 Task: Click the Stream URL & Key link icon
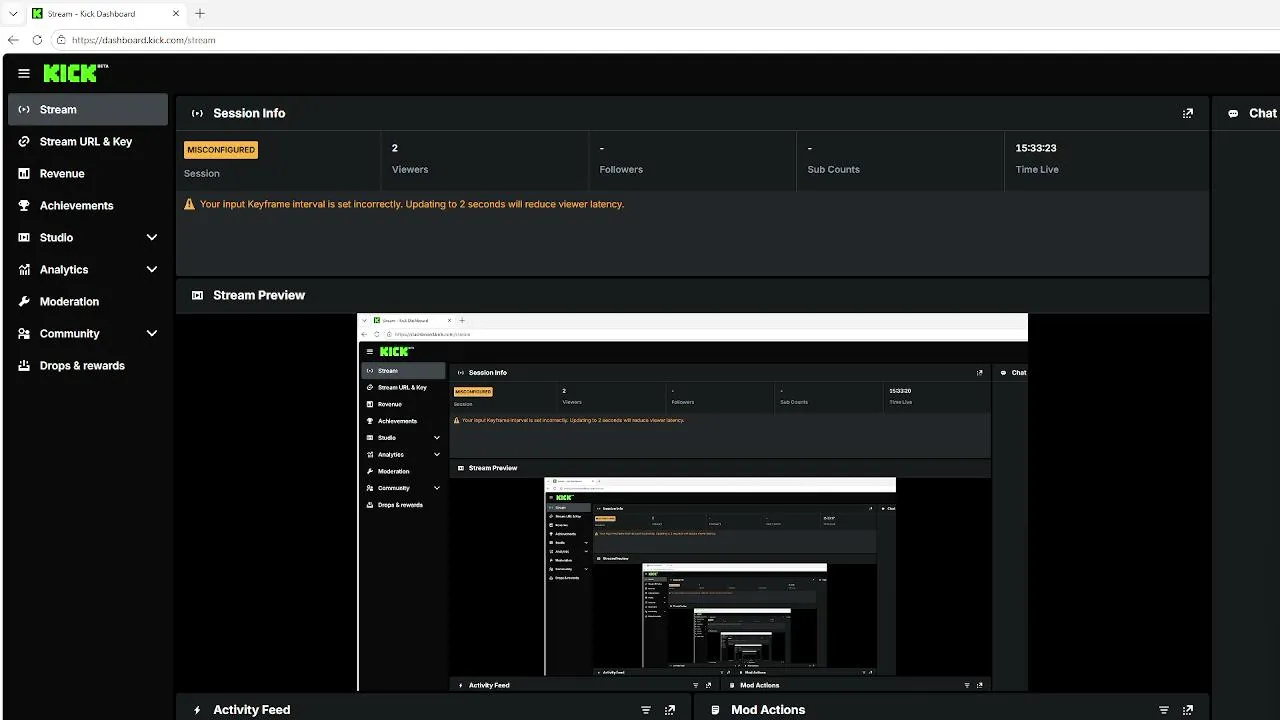24,142
